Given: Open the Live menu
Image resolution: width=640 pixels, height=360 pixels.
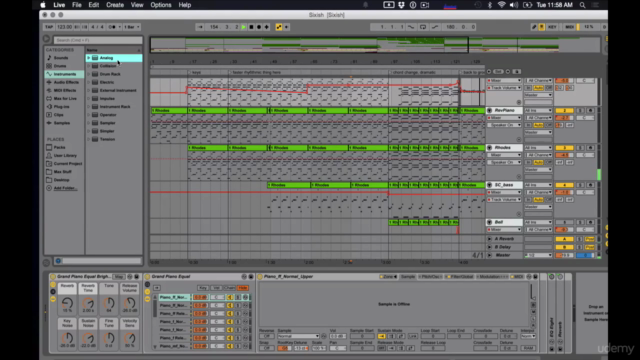Looking at the screenshot, I should [x=59, y=5].
